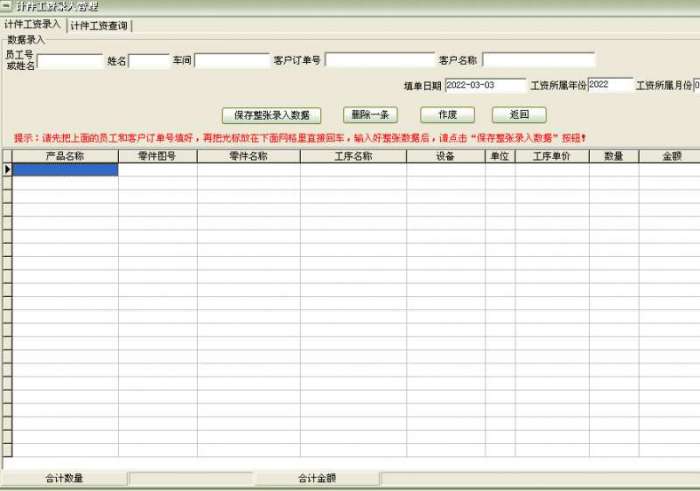Screen dimensions: 700x491
Task: Click the 工序单价 column header
Action: tap(552, 156)
